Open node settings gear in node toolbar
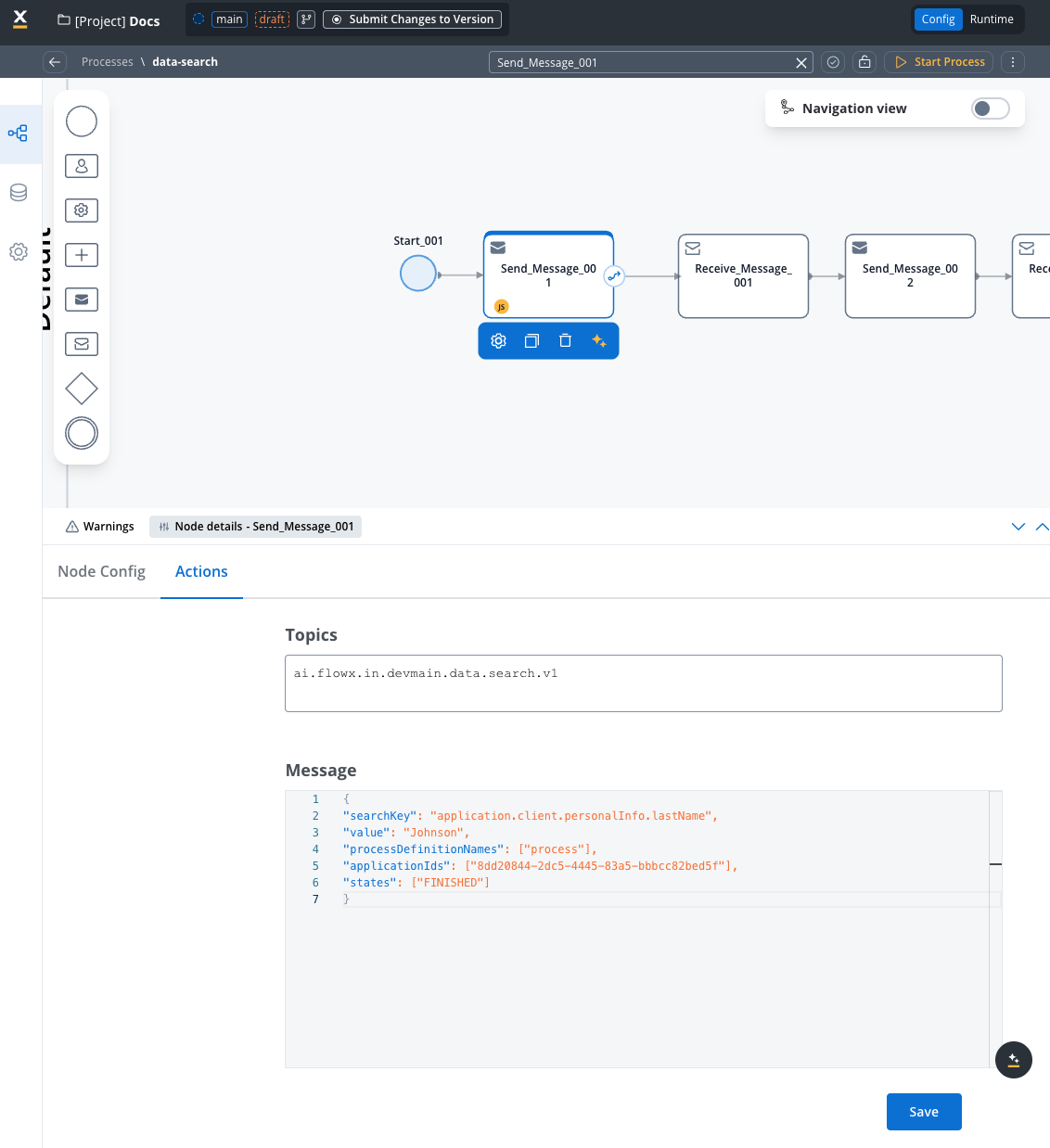 (498, 341)
